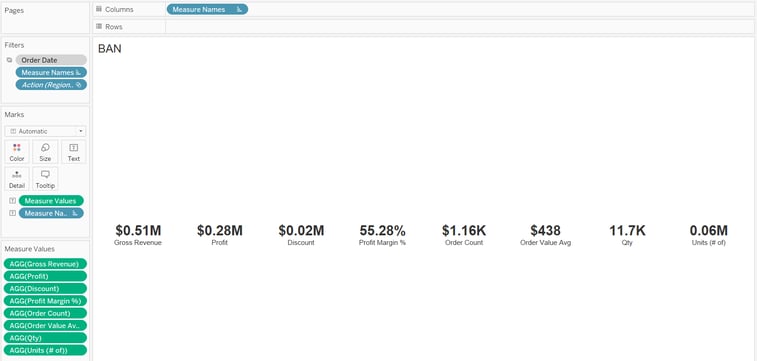Click the $0.51M Gross Revenue value
Image resolution: width=757 pixels, height=361 pixels.
pos(138,231)
